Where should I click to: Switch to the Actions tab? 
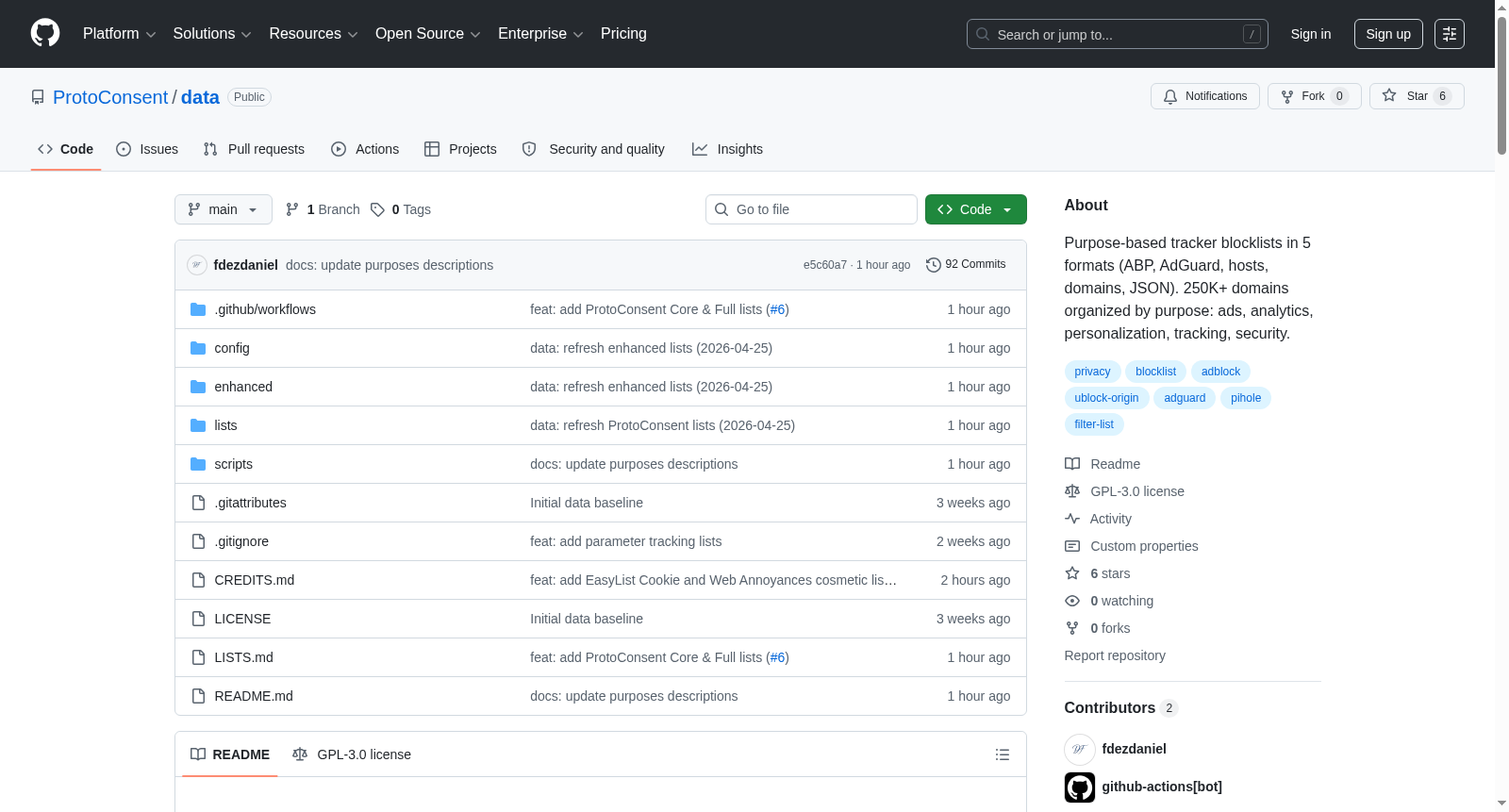365,149
